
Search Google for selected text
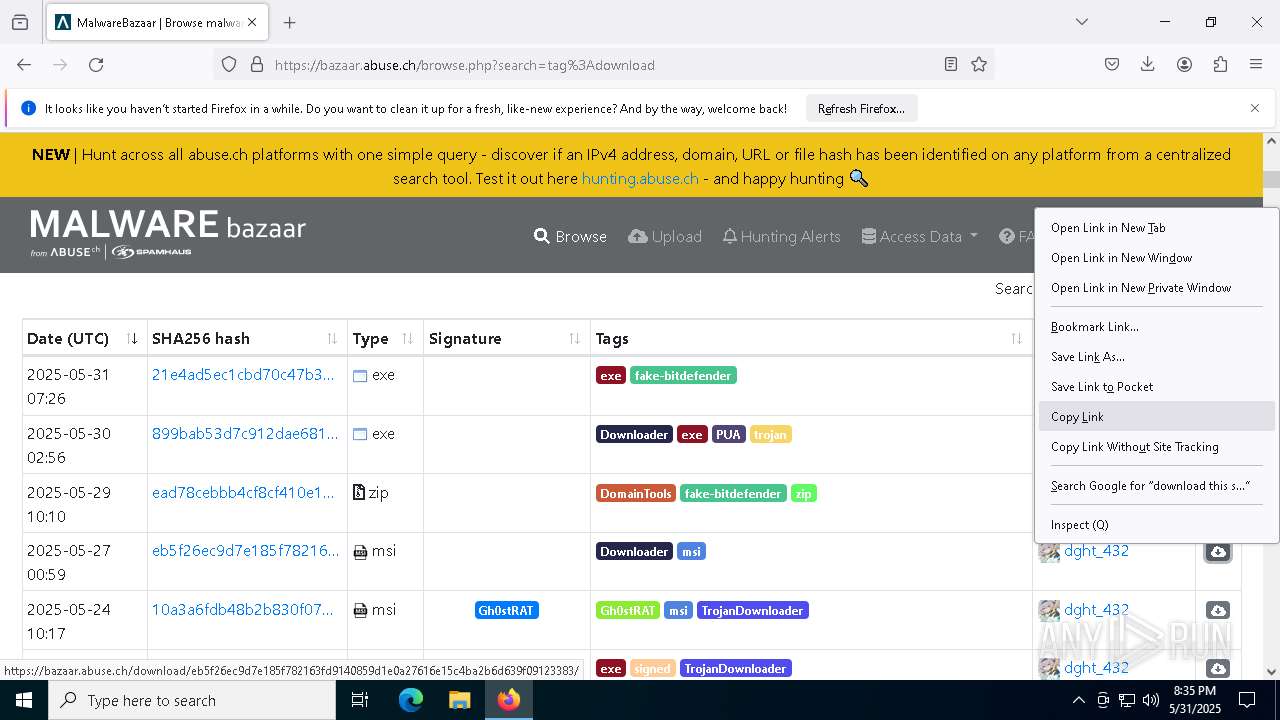[1157, 486]
